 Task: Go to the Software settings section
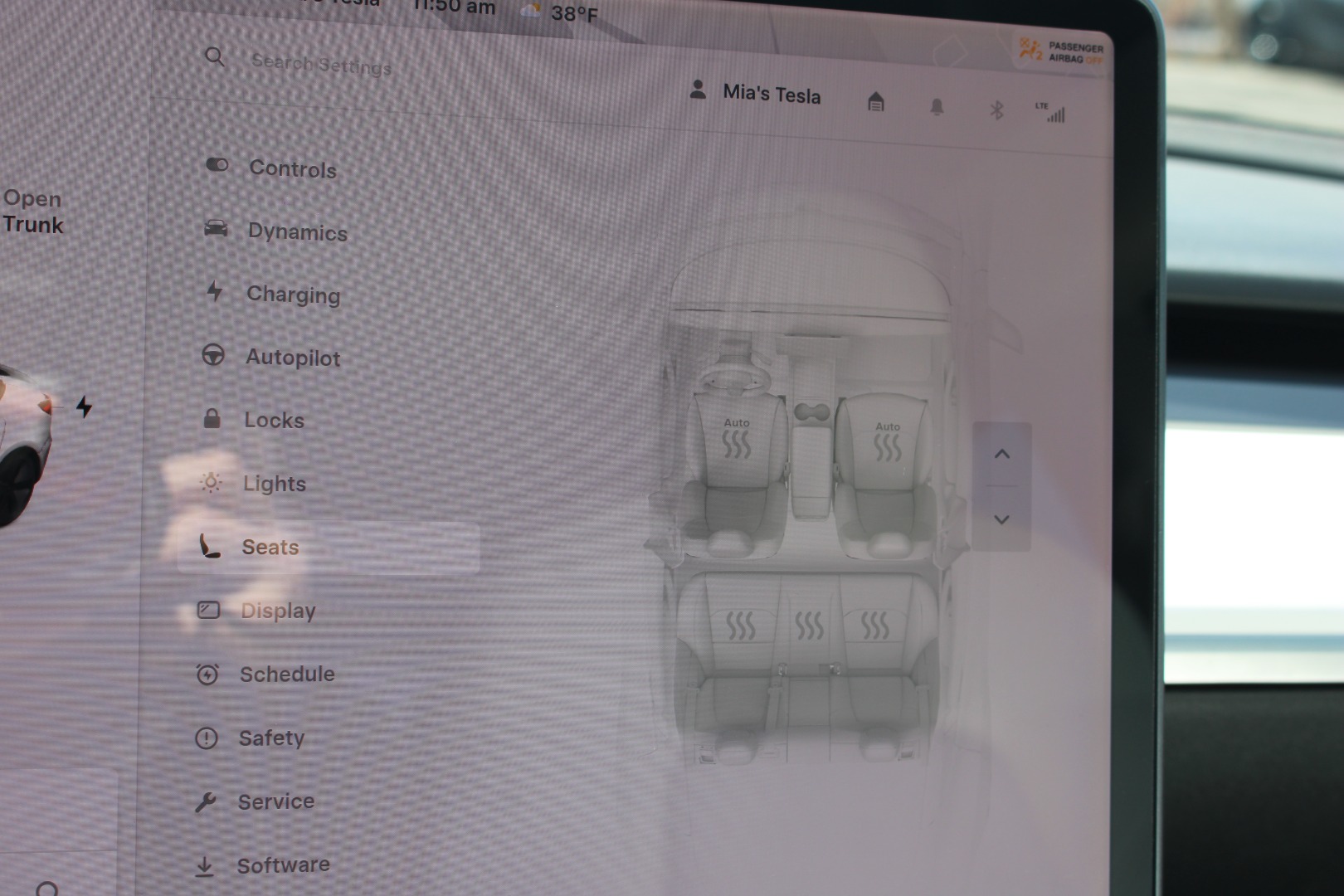tap(283, 865)
